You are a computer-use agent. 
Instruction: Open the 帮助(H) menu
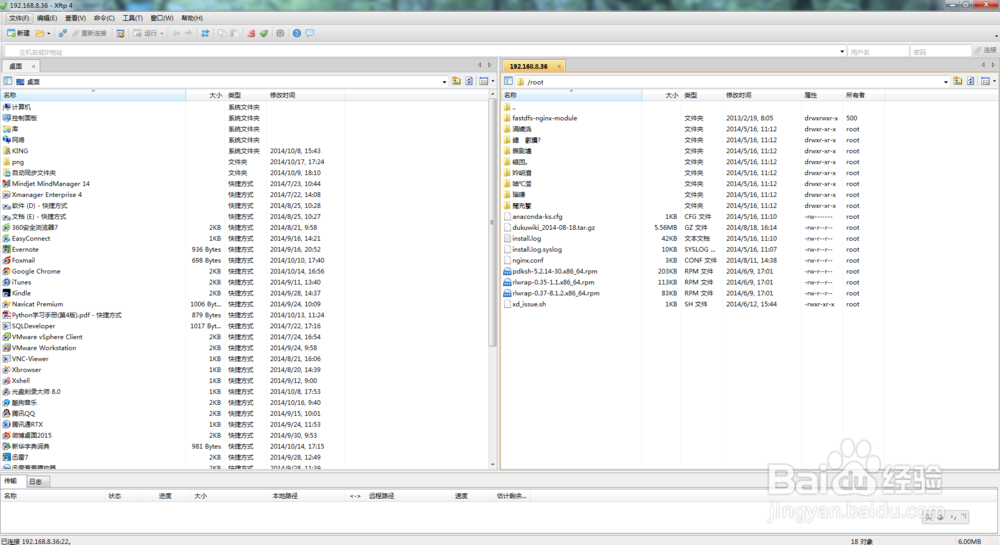point(192,18)
